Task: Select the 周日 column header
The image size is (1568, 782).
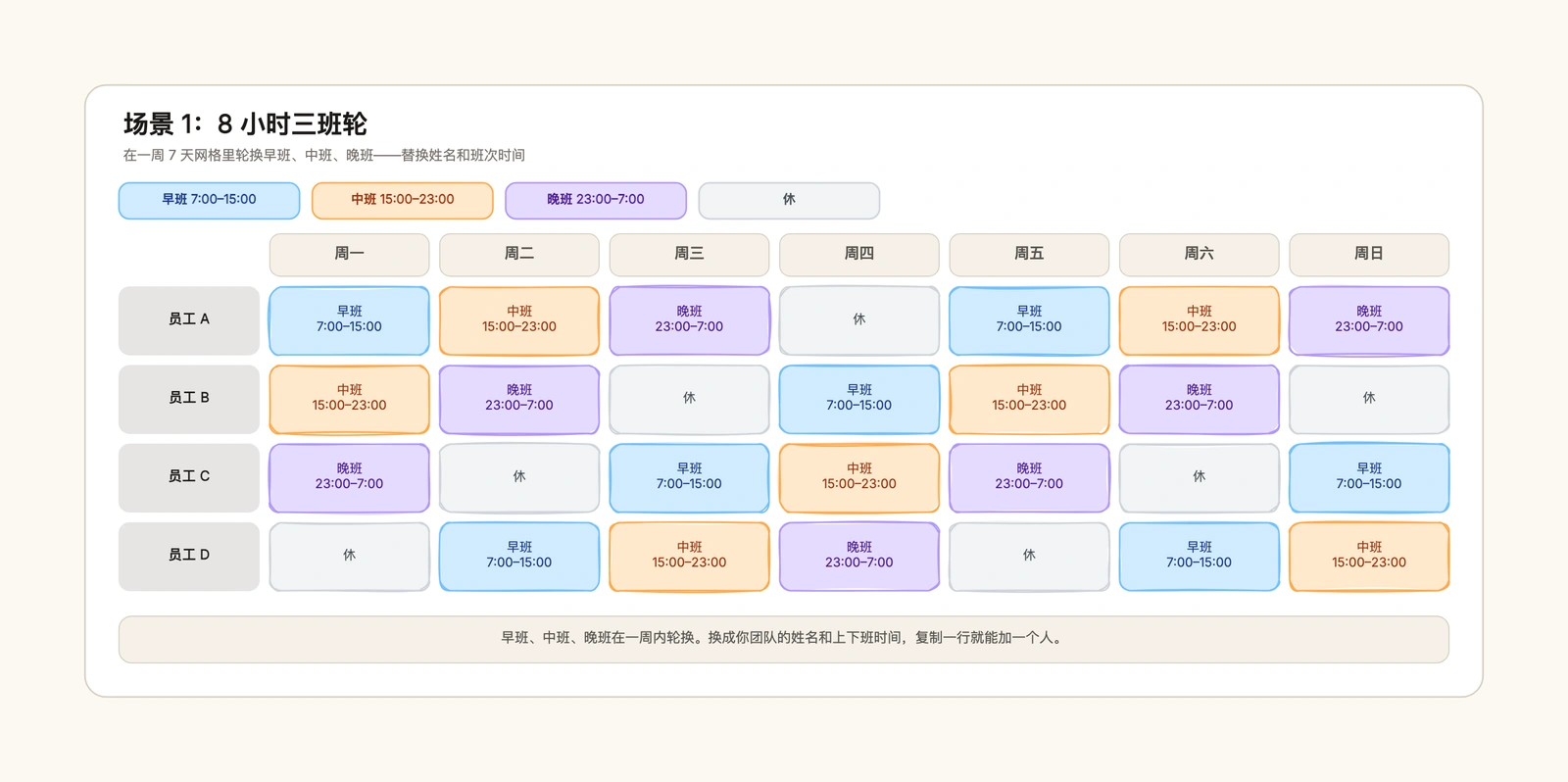Action: (1369, 254)
